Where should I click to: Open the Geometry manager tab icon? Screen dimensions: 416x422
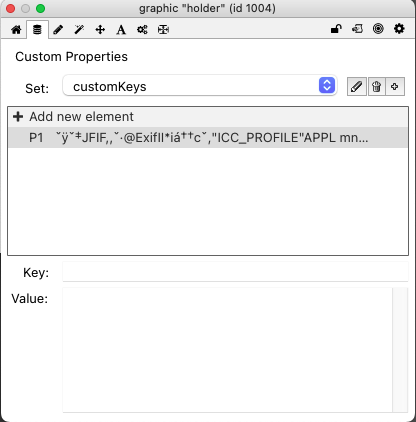[163, 30]
